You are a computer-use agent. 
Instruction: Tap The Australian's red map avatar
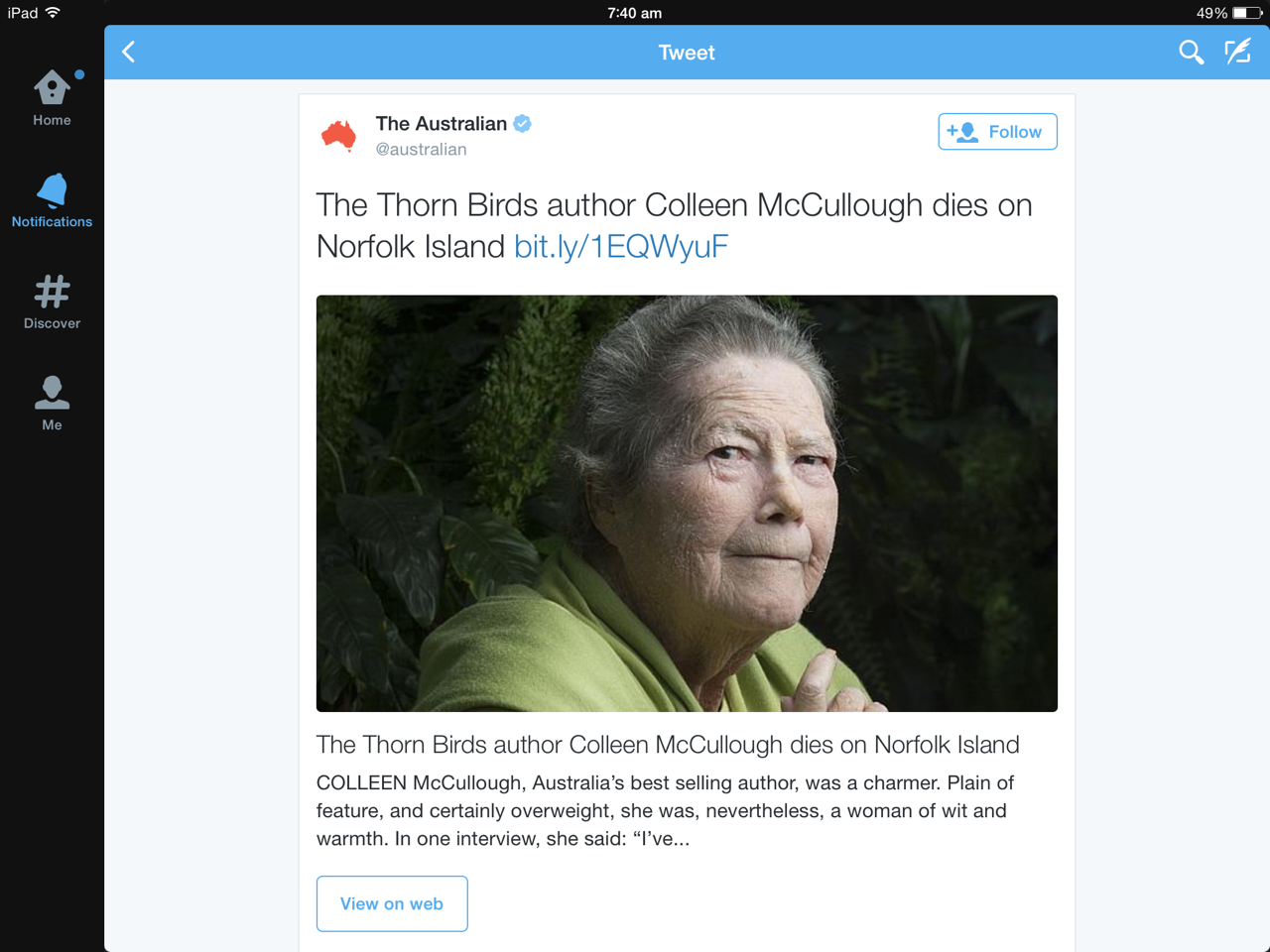(339, 135)
